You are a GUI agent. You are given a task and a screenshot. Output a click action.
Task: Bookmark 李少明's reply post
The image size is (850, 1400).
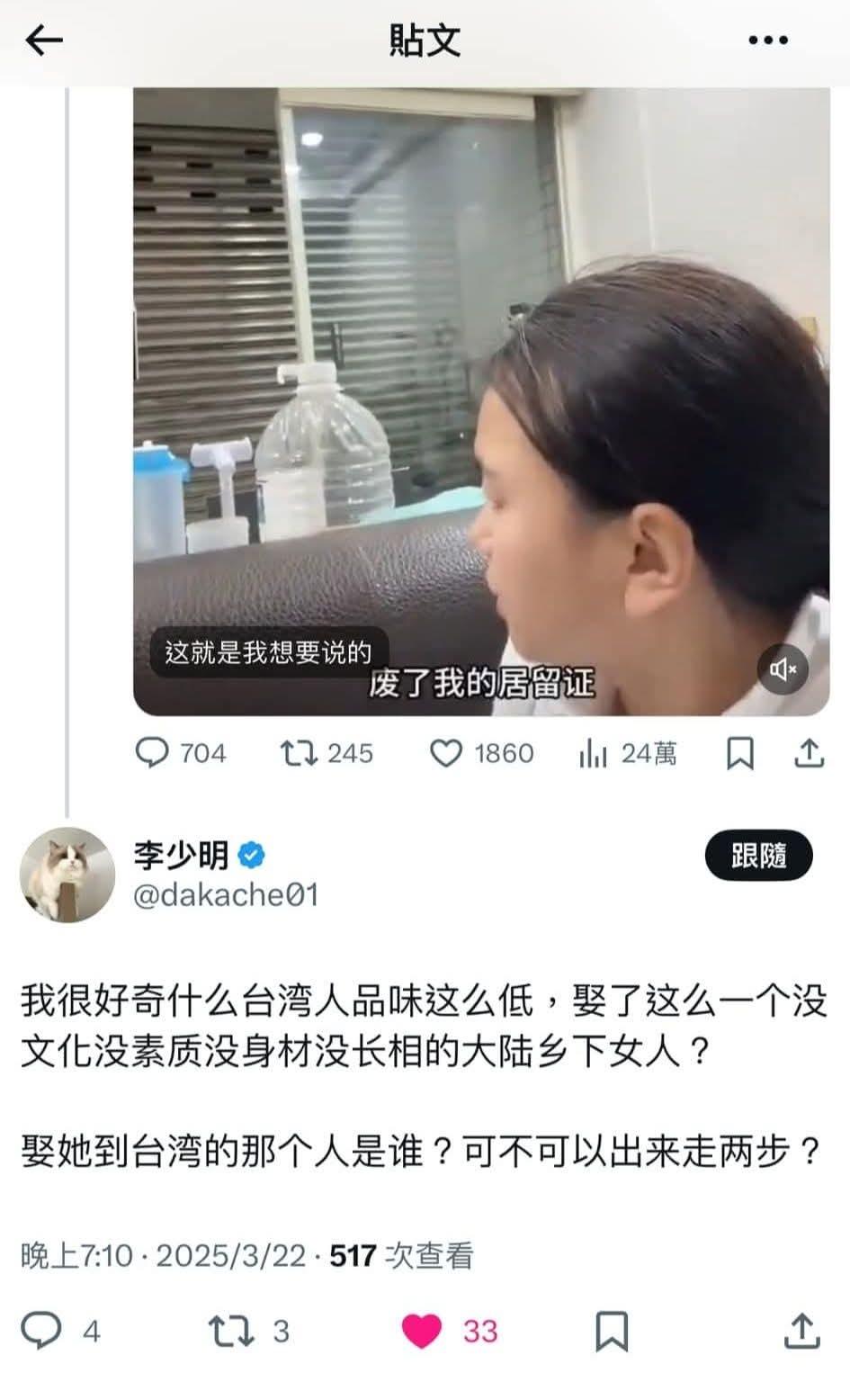tap(613, 1331)
